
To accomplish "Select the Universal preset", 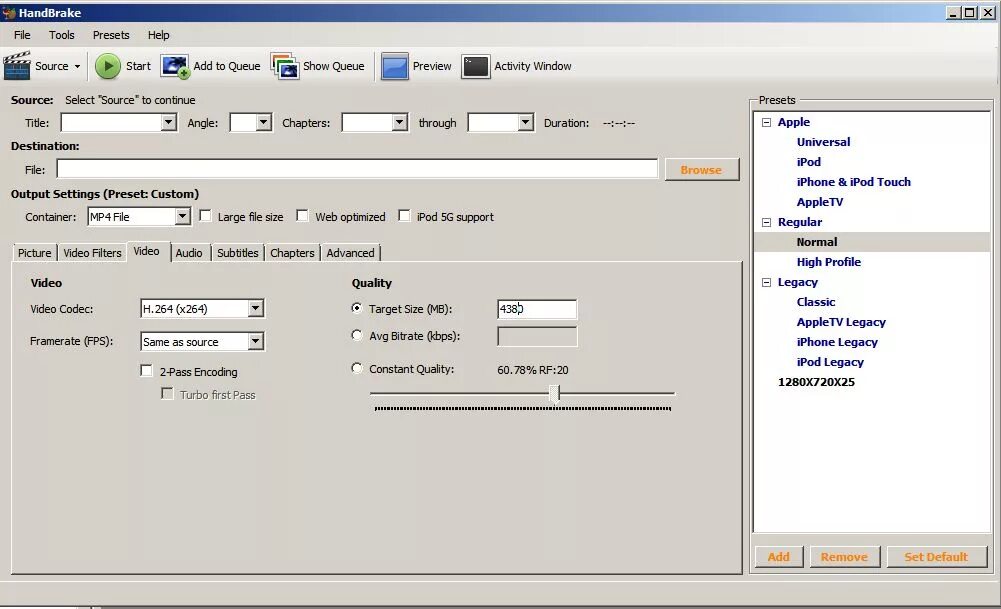I will pos(824,142).
